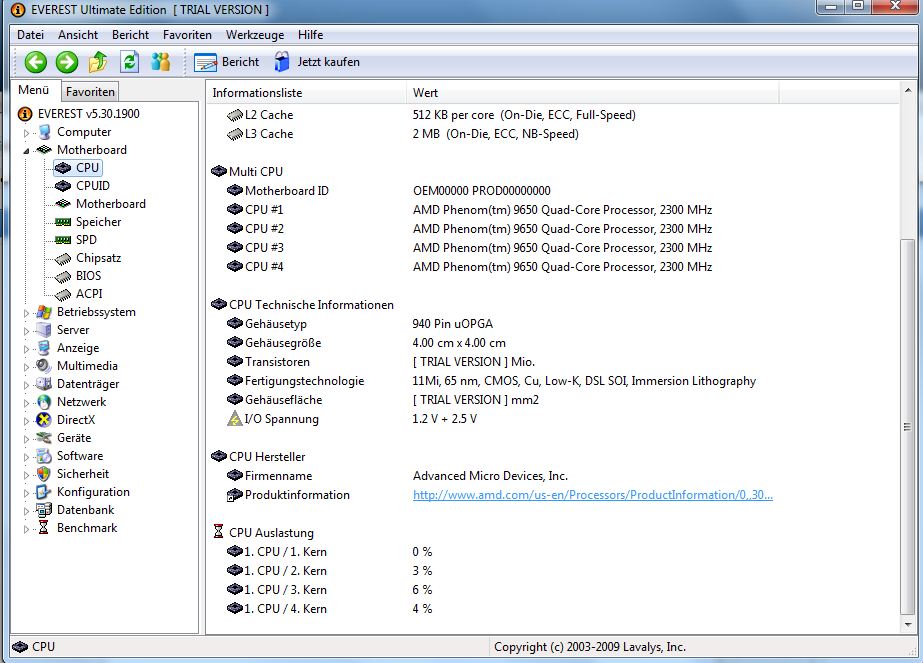Open the Werkzeuge menu
923x663 pixels.
click(255, 35)
